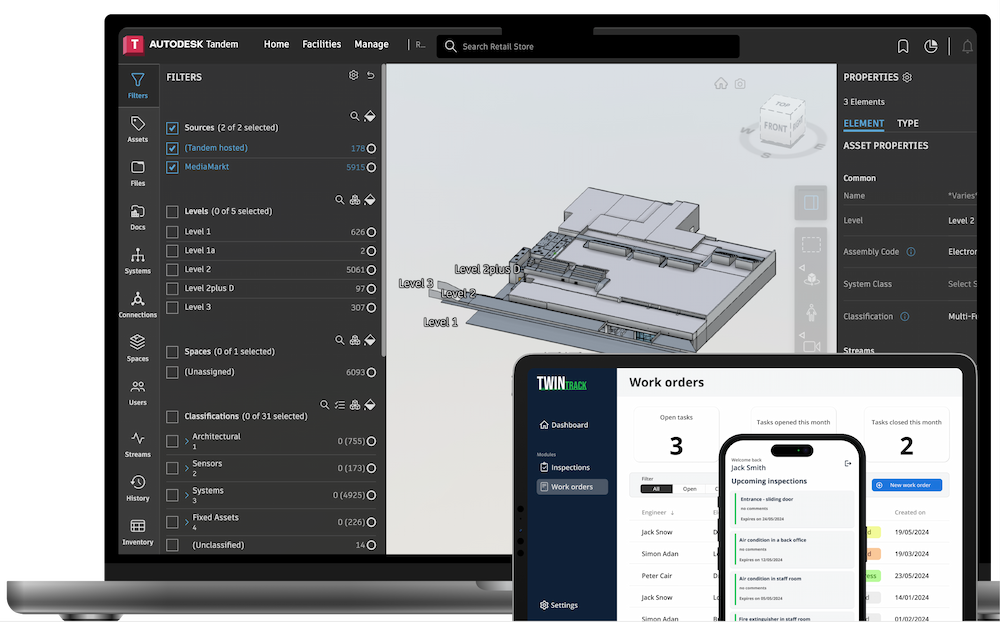The height and width of the screenshot is (622, 1000).
Task: Open the Home menu
Action: [x=276, y=44]
